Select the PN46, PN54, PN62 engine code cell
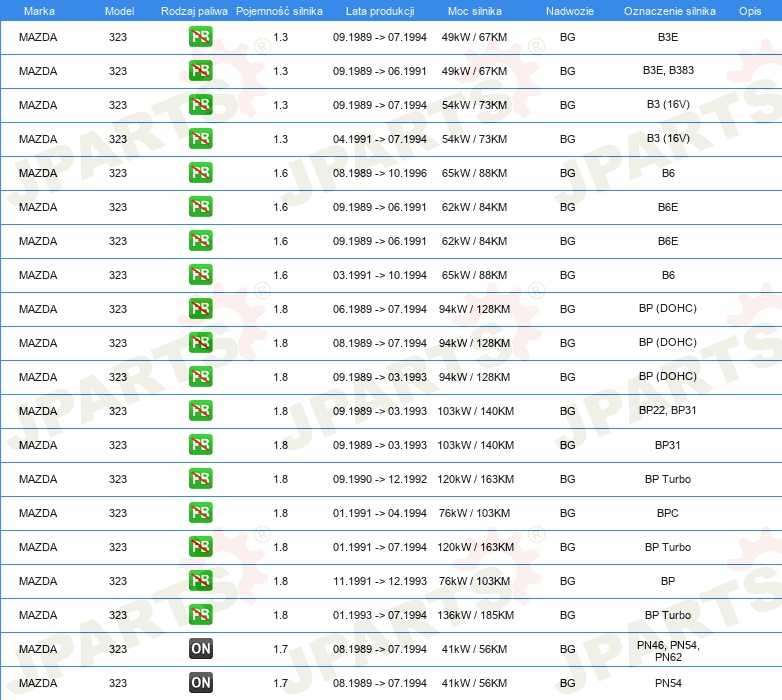The height and width of the screenshot is (700, 782). (668, 651)
